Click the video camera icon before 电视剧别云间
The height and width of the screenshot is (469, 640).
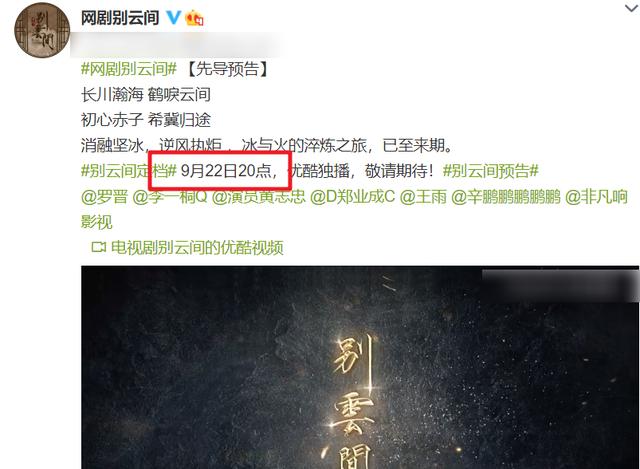click(98, 247)
